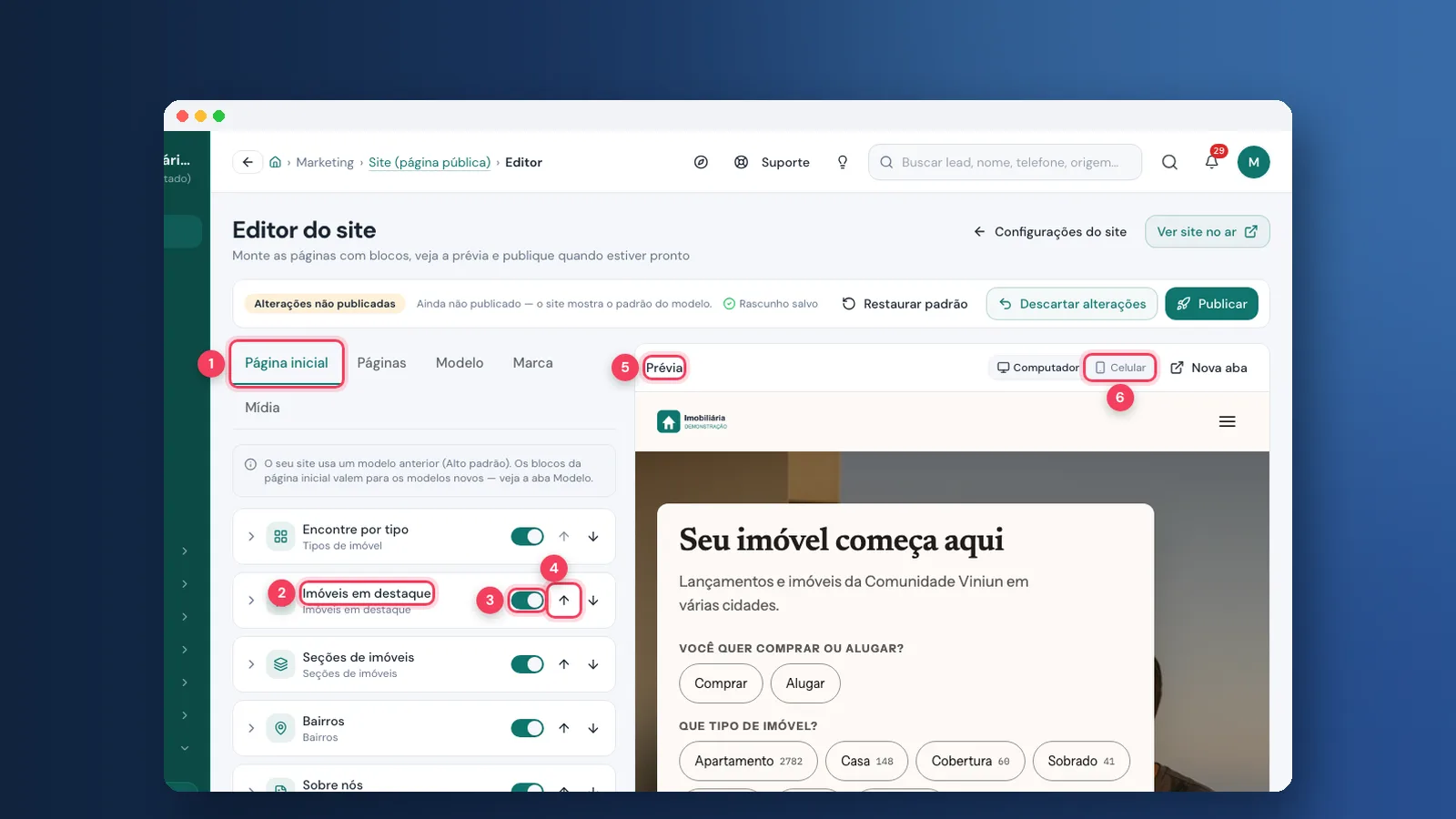Move Imóveis em destaque block down

point(593,601)
